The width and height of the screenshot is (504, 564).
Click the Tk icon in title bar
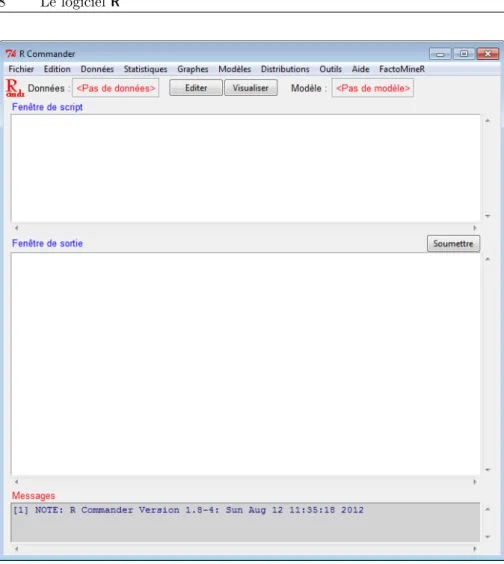(11, 54)
